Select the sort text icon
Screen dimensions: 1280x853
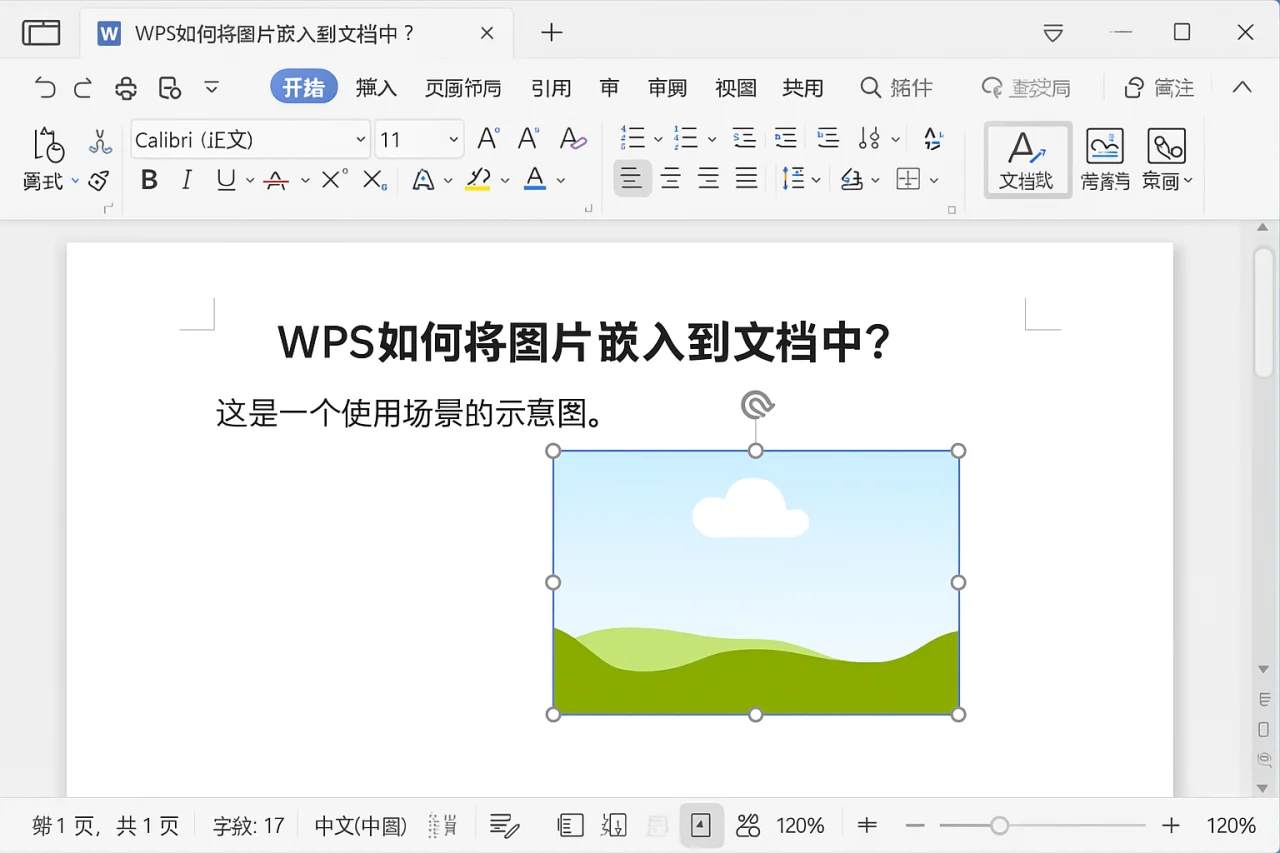click(930, 138)
